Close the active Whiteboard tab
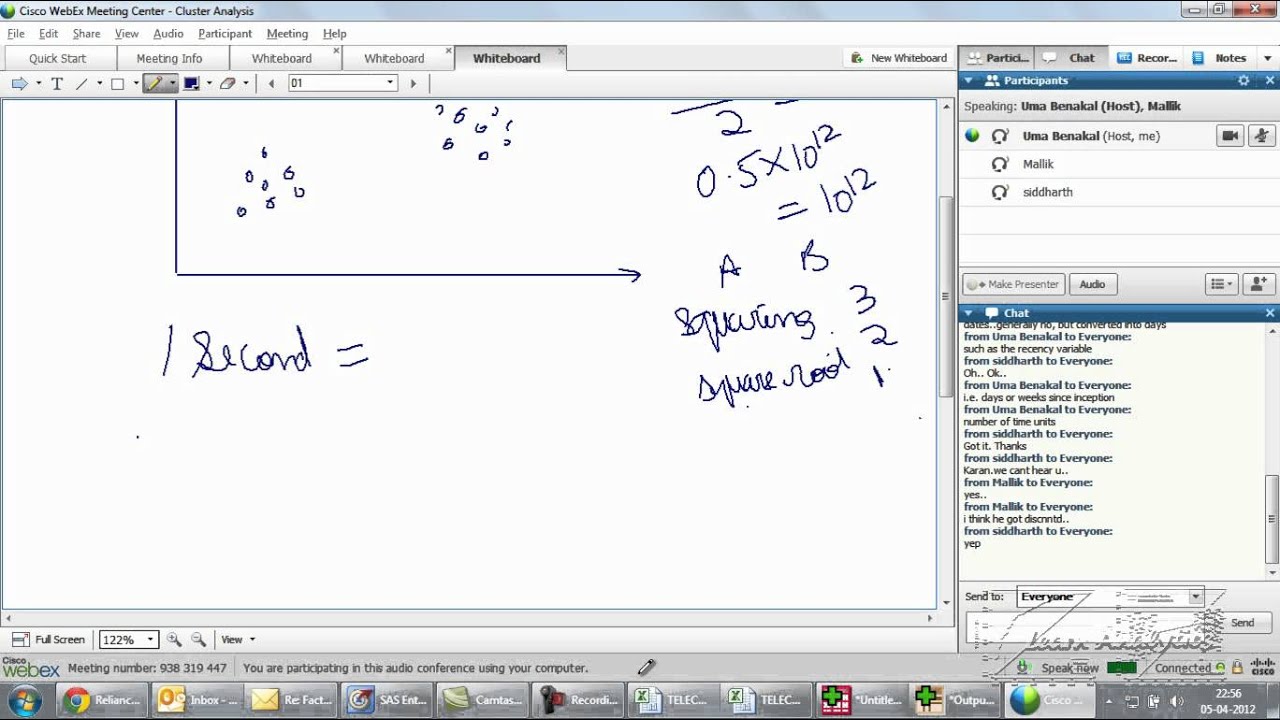 (560, 51)
